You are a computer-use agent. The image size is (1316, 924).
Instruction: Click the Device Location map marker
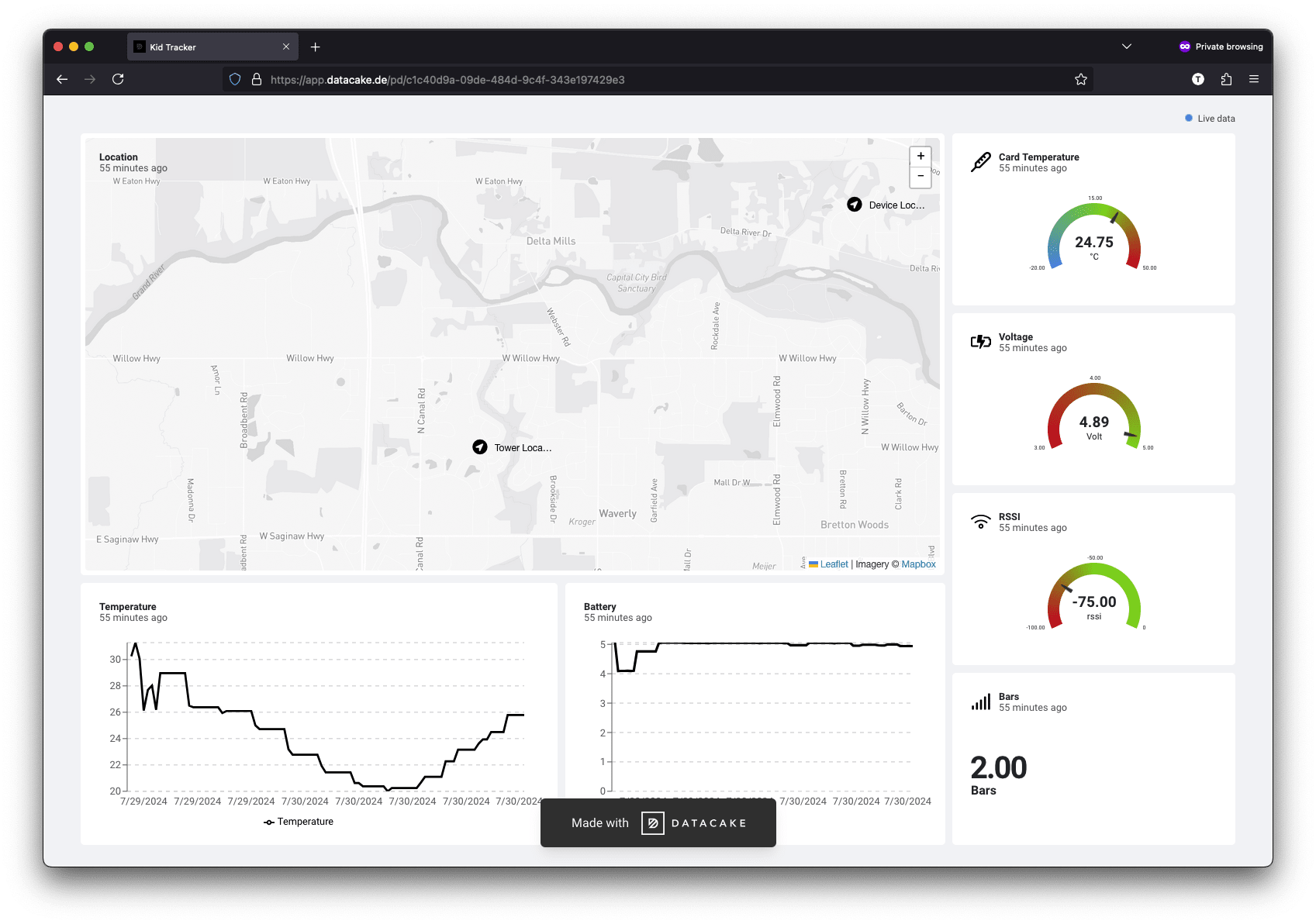855,205
